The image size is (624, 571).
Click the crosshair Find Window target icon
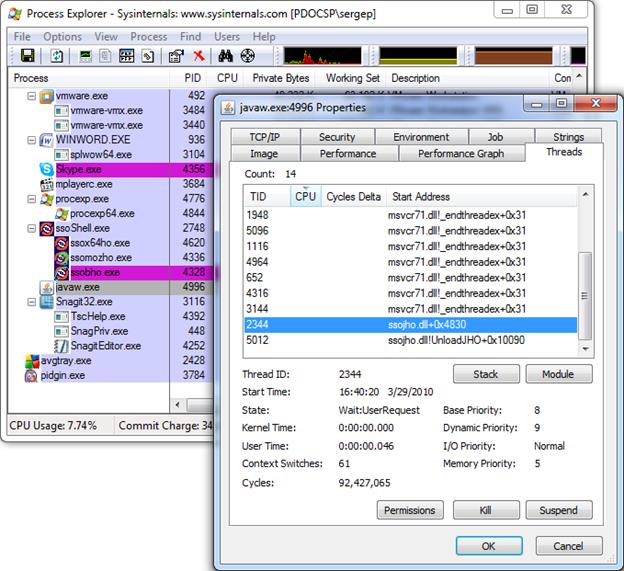click(248, 56)
